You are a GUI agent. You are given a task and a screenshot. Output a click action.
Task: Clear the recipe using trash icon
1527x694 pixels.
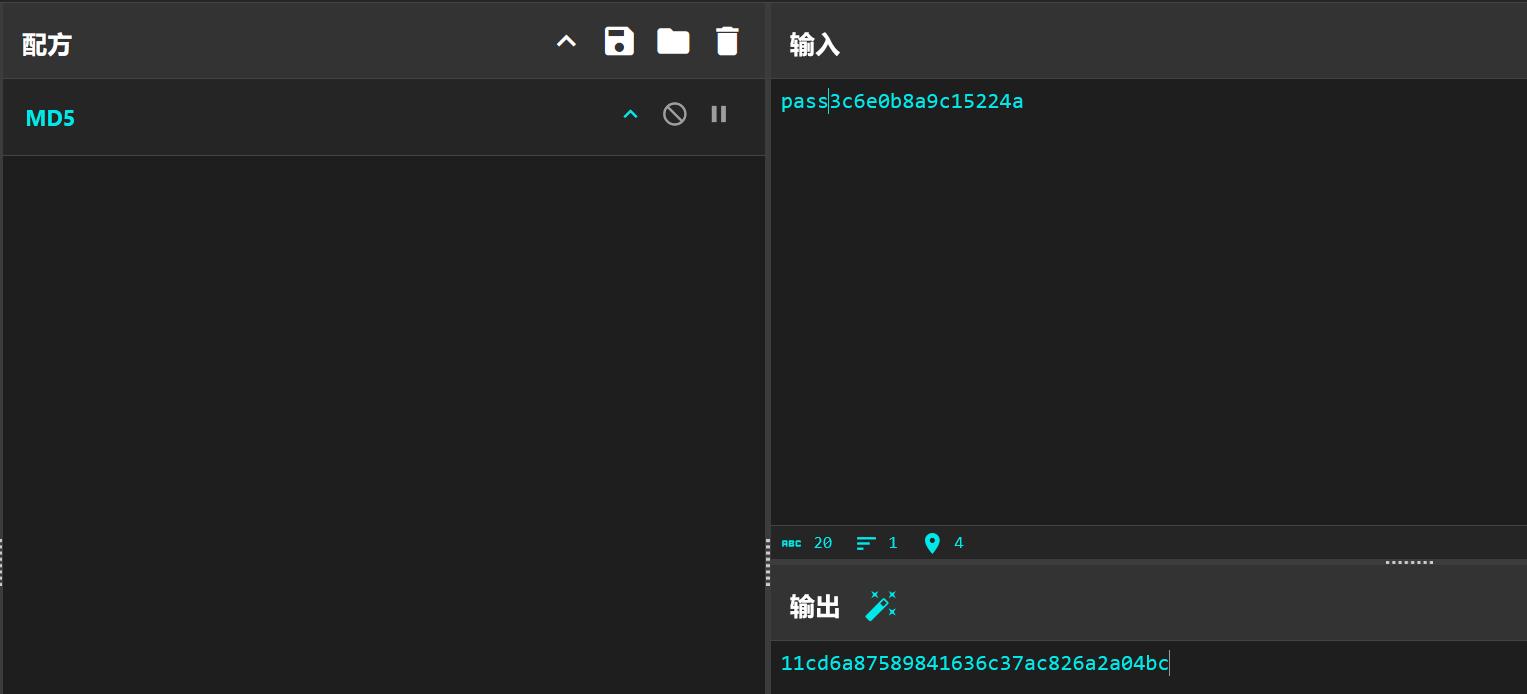[727, 41]
